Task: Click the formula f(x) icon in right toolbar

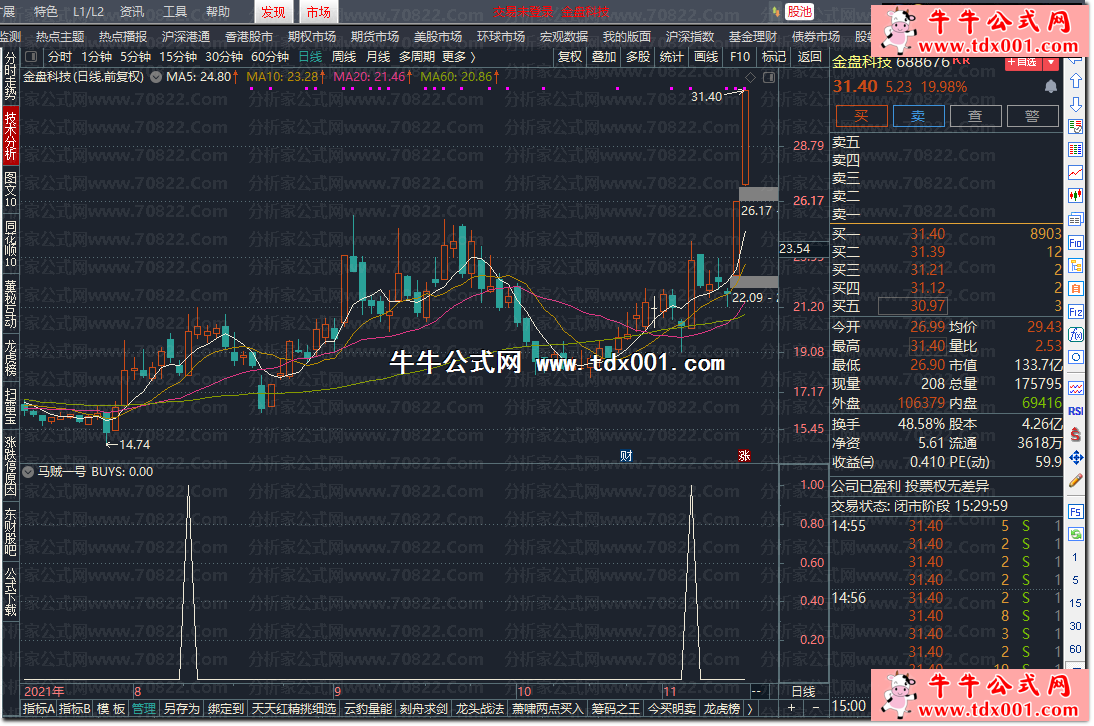Action: pyautogui.click(x=1076, y=335)
